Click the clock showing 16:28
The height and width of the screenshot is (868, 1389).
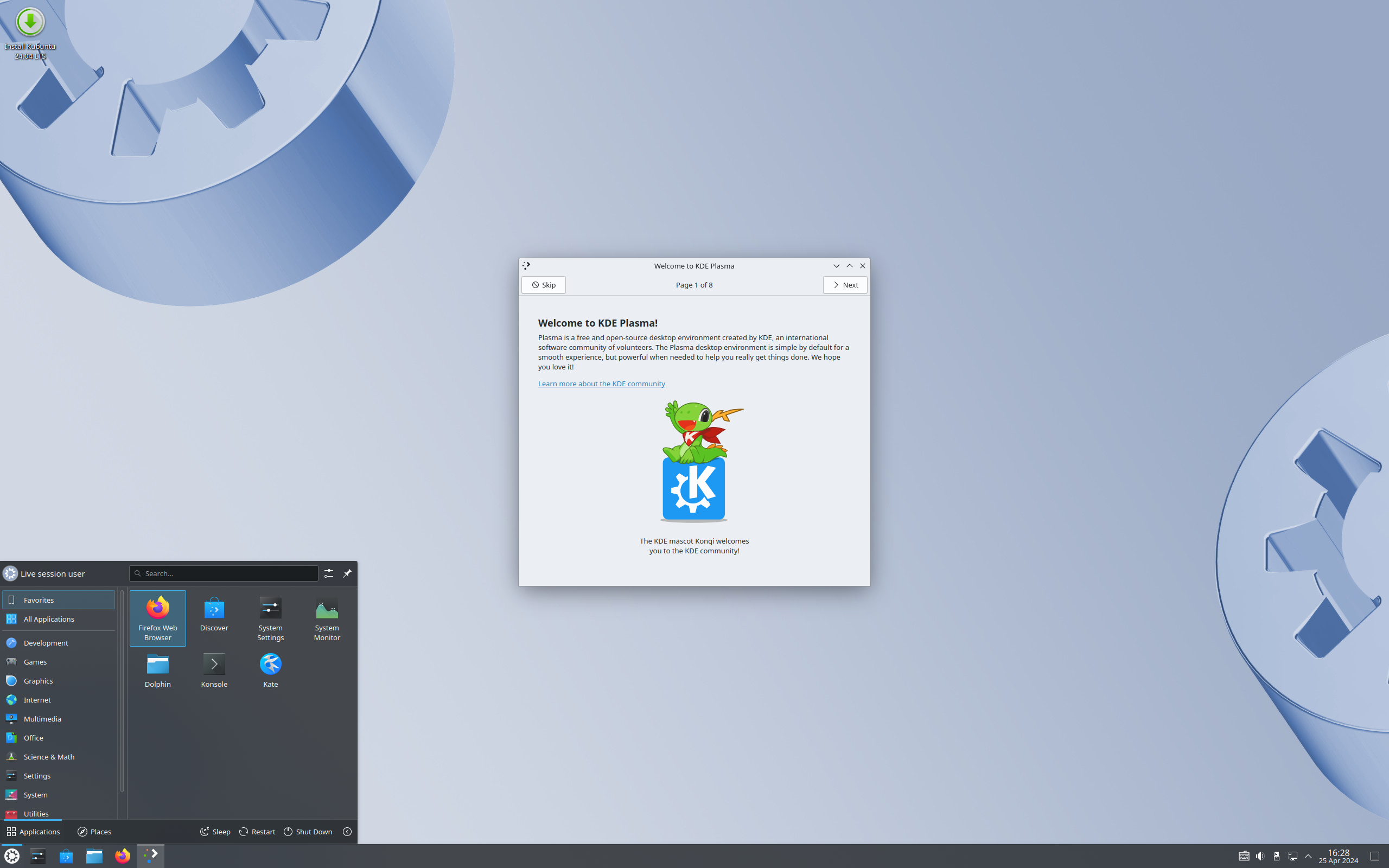pyautogui.click(x=1338, y=856)
